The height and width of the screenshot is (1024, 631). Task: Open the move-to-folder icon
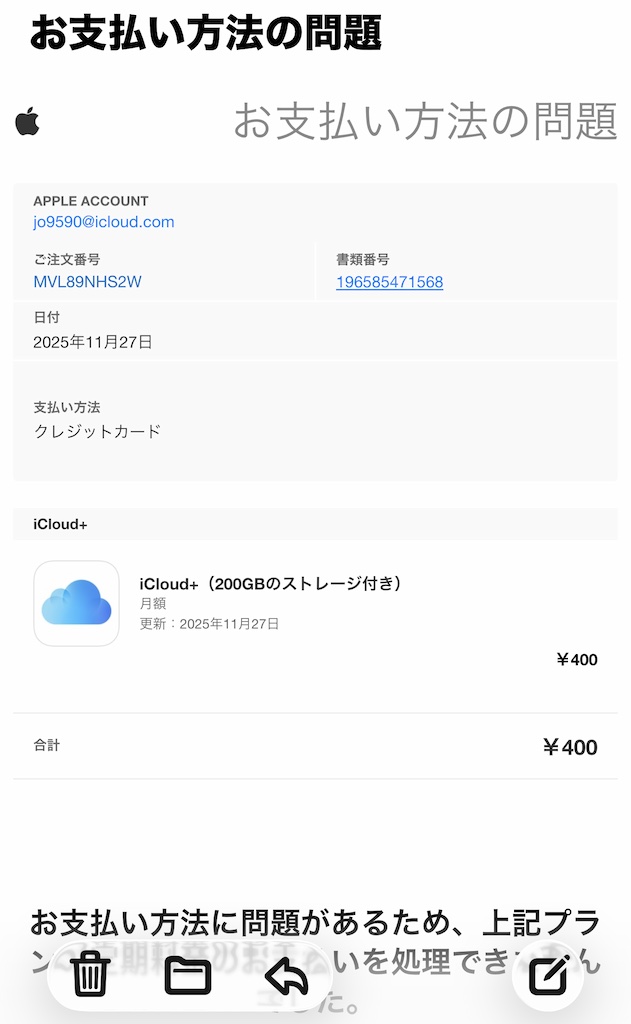[x=188, y=974]
